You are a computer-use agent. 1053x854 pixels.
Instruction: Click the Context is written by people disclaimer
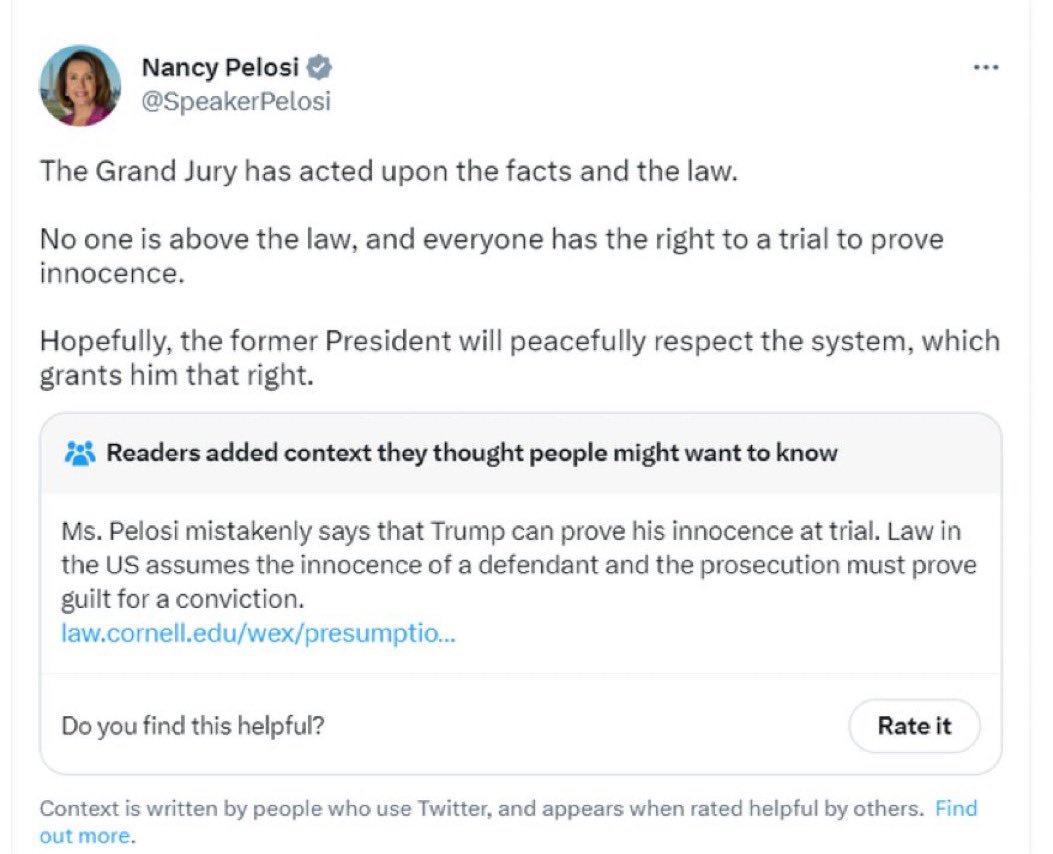(450, 808)
